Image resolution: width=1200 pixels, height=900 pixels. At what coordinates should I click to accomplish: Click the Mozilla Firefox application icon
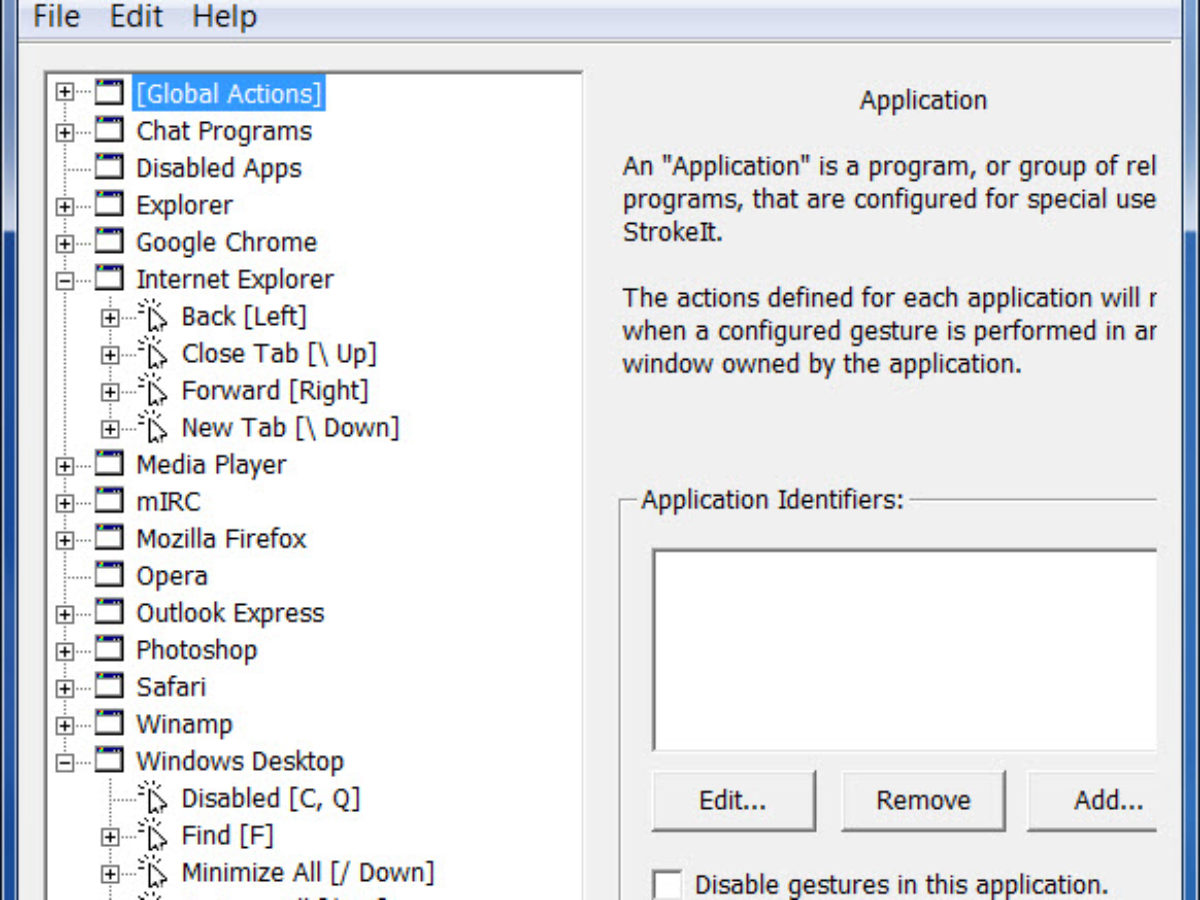pyautogui.click(x=109, y=538)
